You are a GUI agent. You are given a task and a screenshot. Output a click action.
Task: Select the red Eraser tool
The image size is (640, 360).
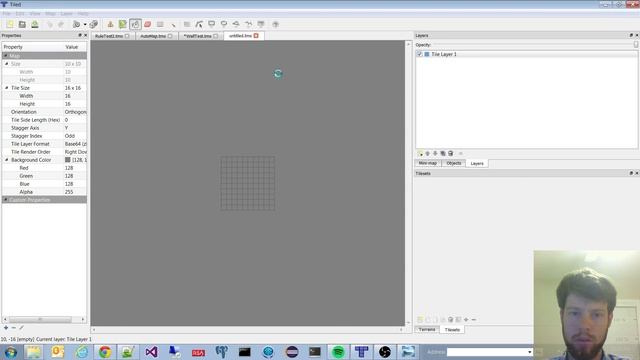148,24
